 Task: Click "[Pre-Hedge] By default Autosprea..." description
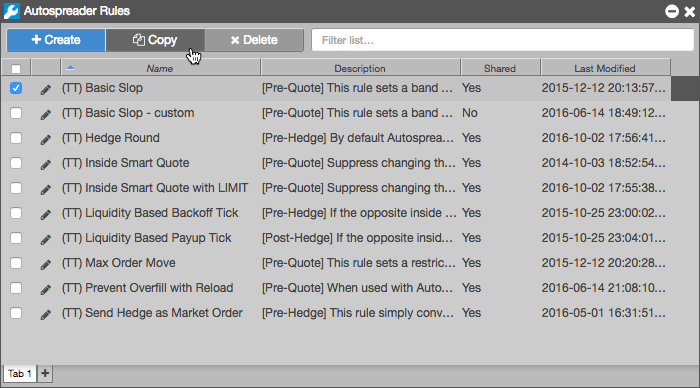pyautogui.click(x=358, y=138)
